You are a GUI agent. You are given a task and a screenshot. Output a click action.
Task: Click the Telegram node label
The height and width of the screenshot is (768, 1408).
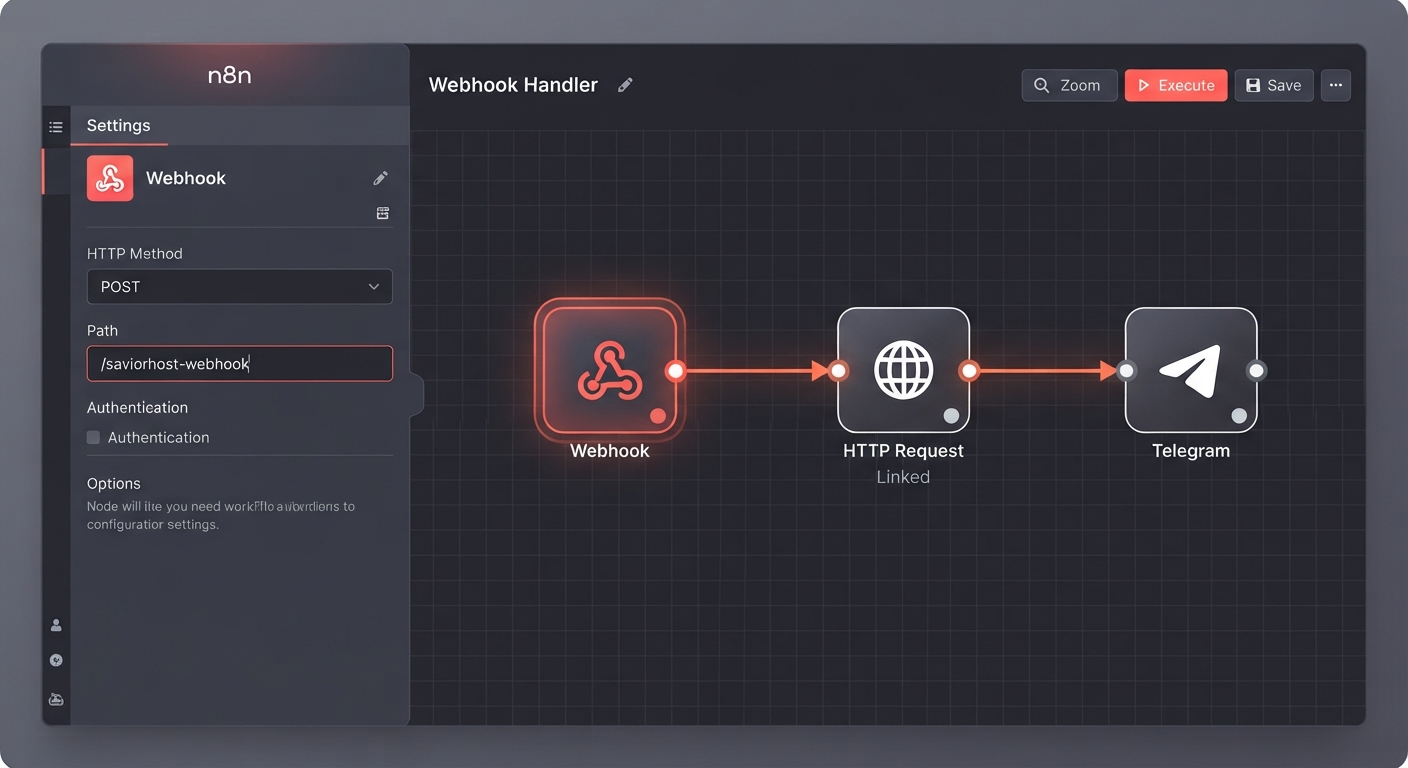click(1191, 451)
